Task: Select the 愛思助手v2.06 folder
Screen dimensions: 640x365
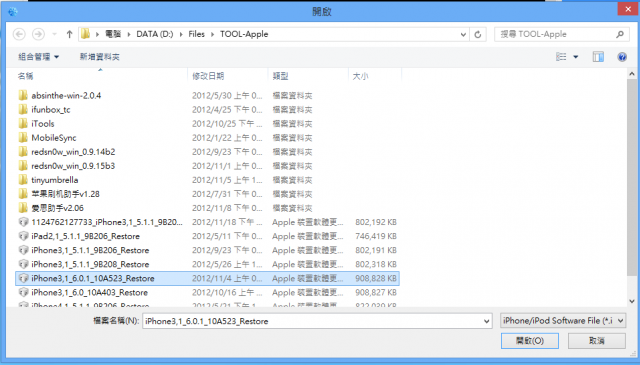Action: tap(57, 208)
